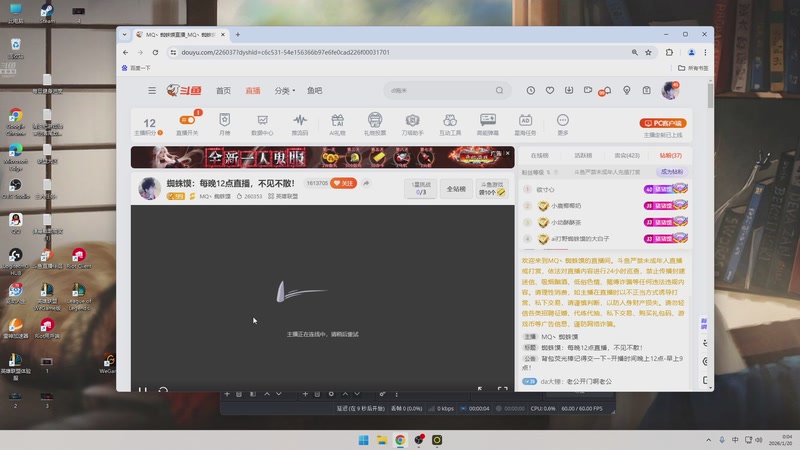Switch to the 贵宾(423) tab
800x450 pixels.
pos(627,156)
